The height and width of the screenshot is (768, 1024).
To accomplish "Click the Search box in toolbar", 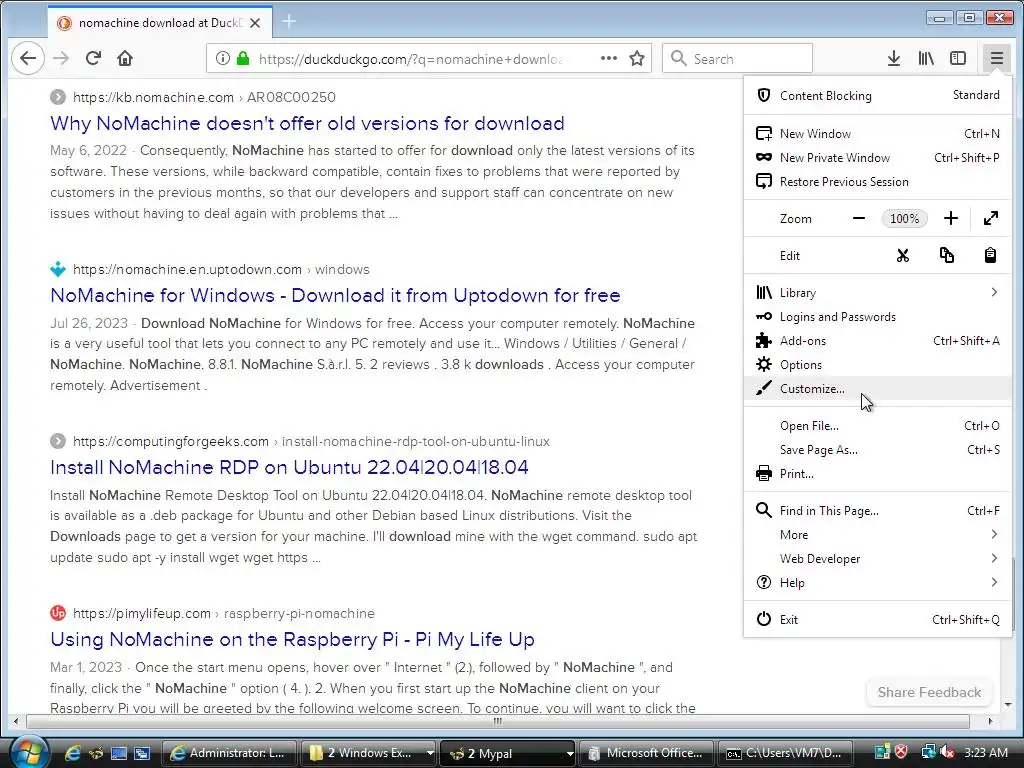I will click(x=737, y=59).
